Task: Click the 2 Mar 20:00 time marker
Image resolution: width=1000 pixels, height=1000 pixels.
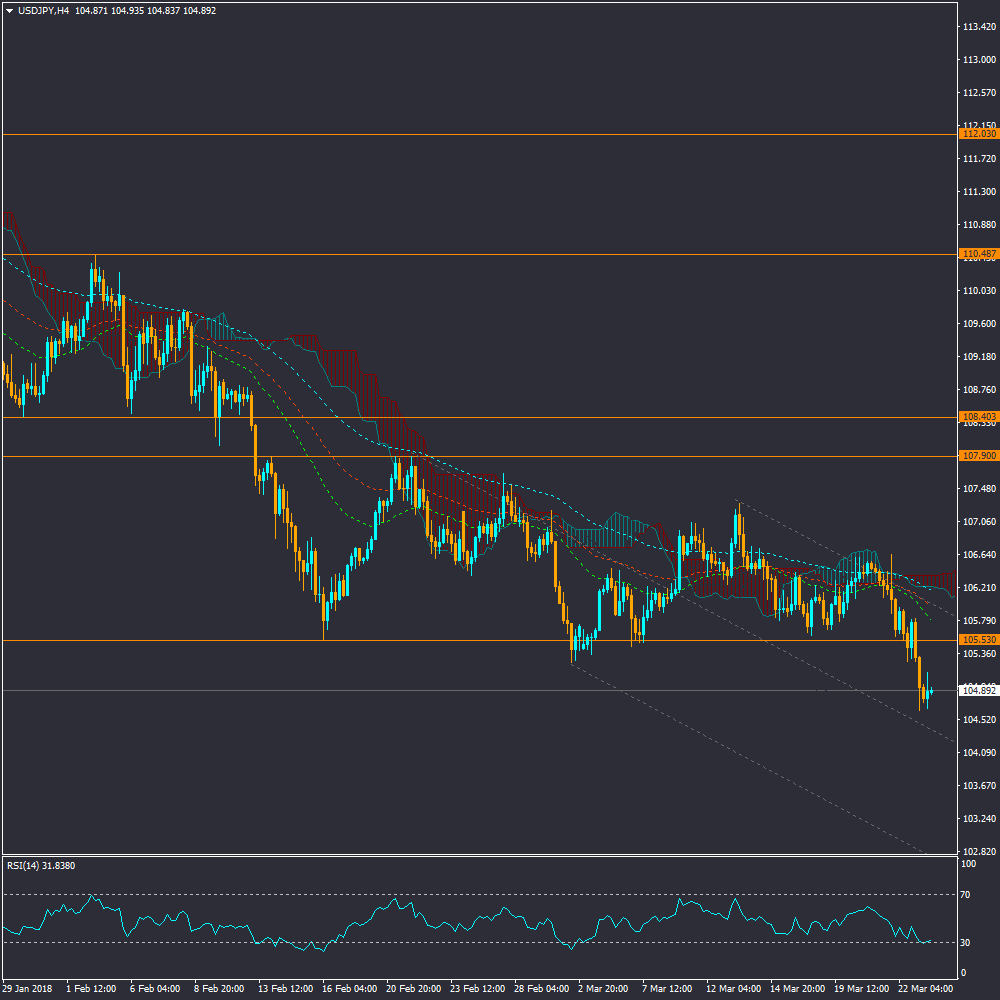Action: click(603, 988)
